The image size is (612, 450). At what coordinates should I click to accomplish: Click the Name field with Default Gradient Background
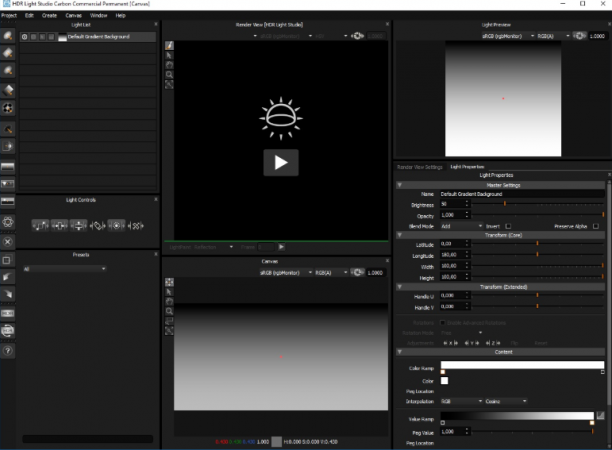click(522, 194)
